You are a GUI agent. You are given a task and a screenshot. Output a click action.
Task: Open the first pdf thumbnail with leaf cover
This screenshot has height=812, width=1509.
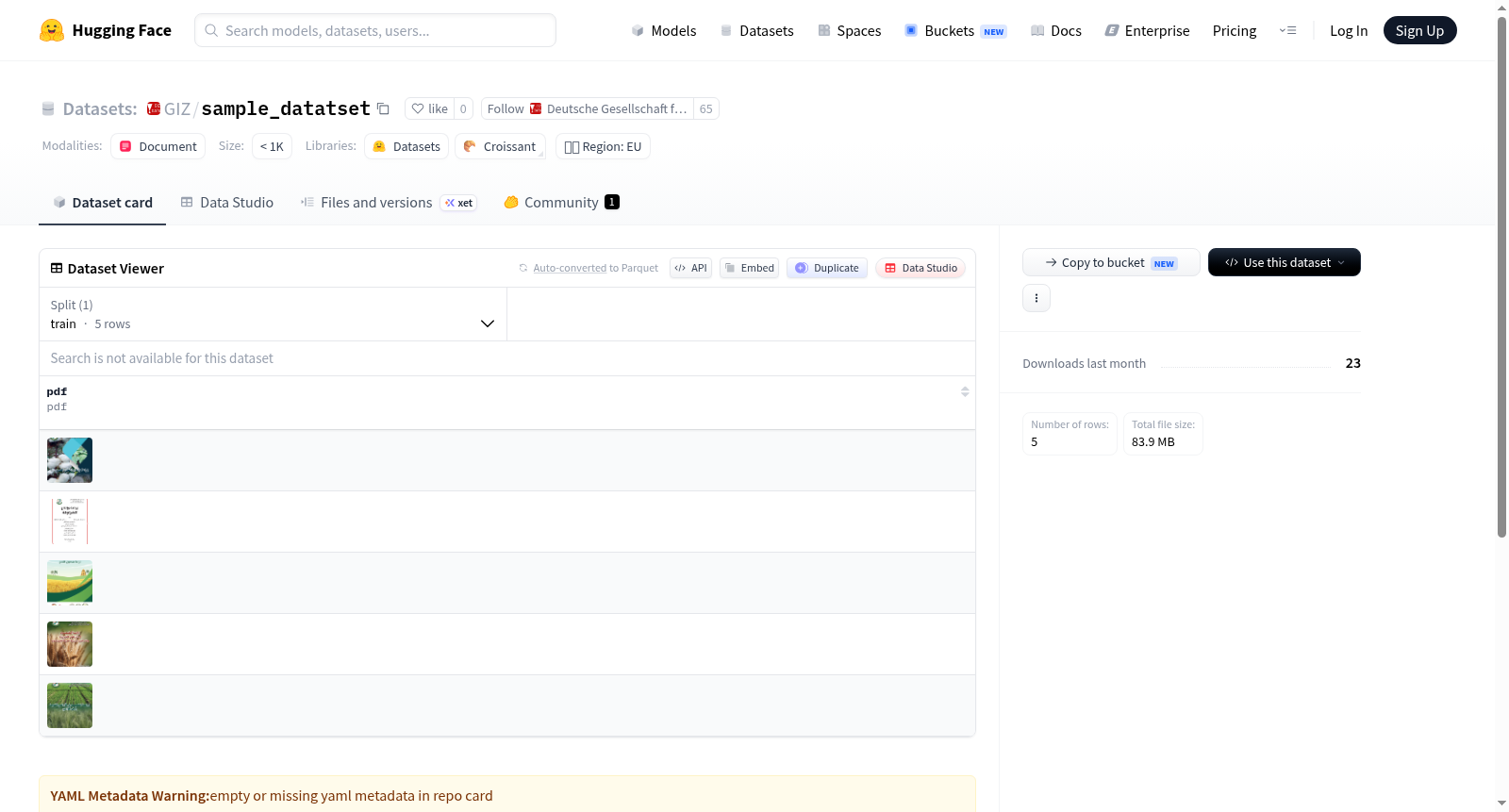70,460
